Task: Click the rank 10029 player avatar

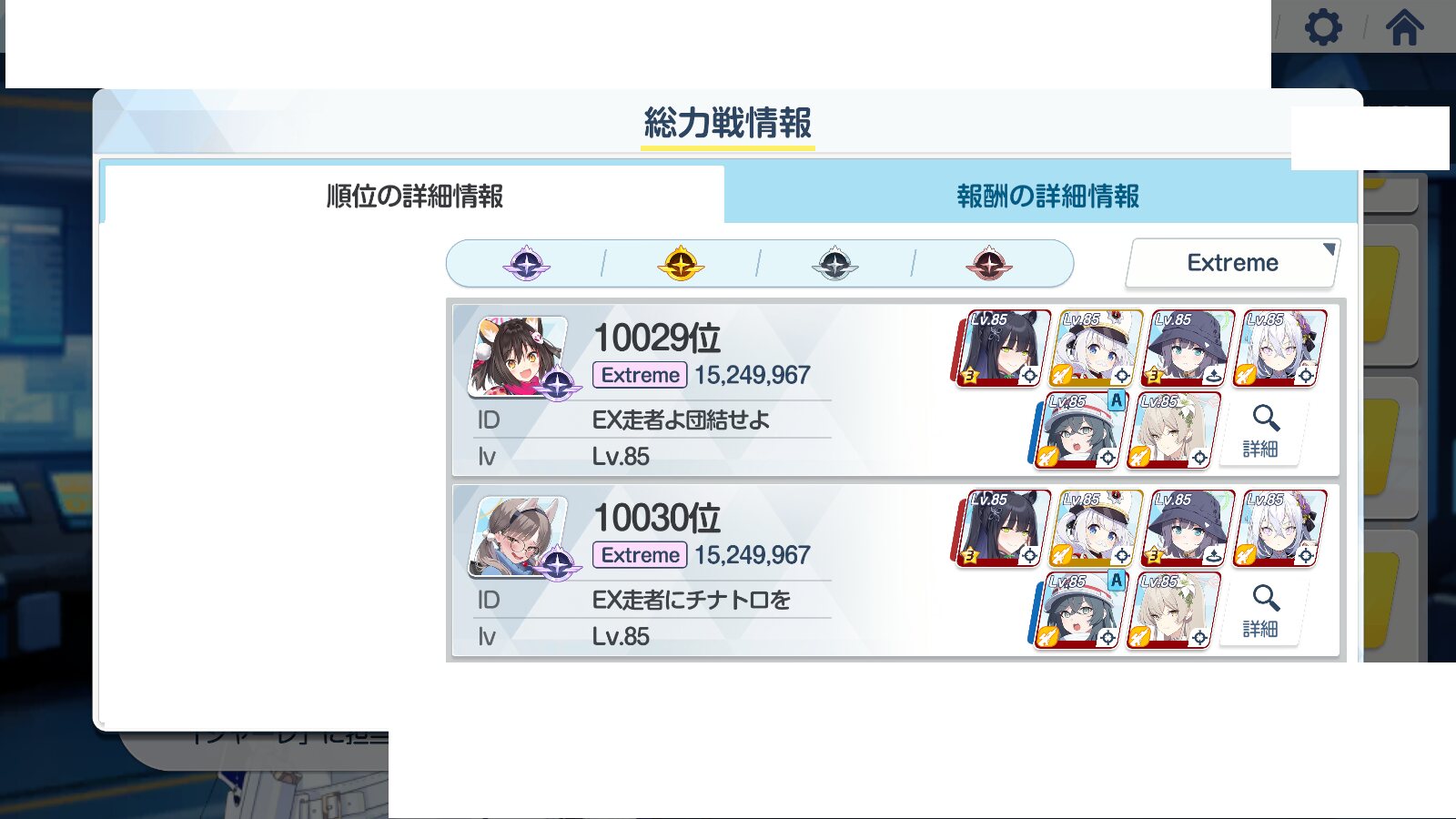Action: (x=519, y=357)
